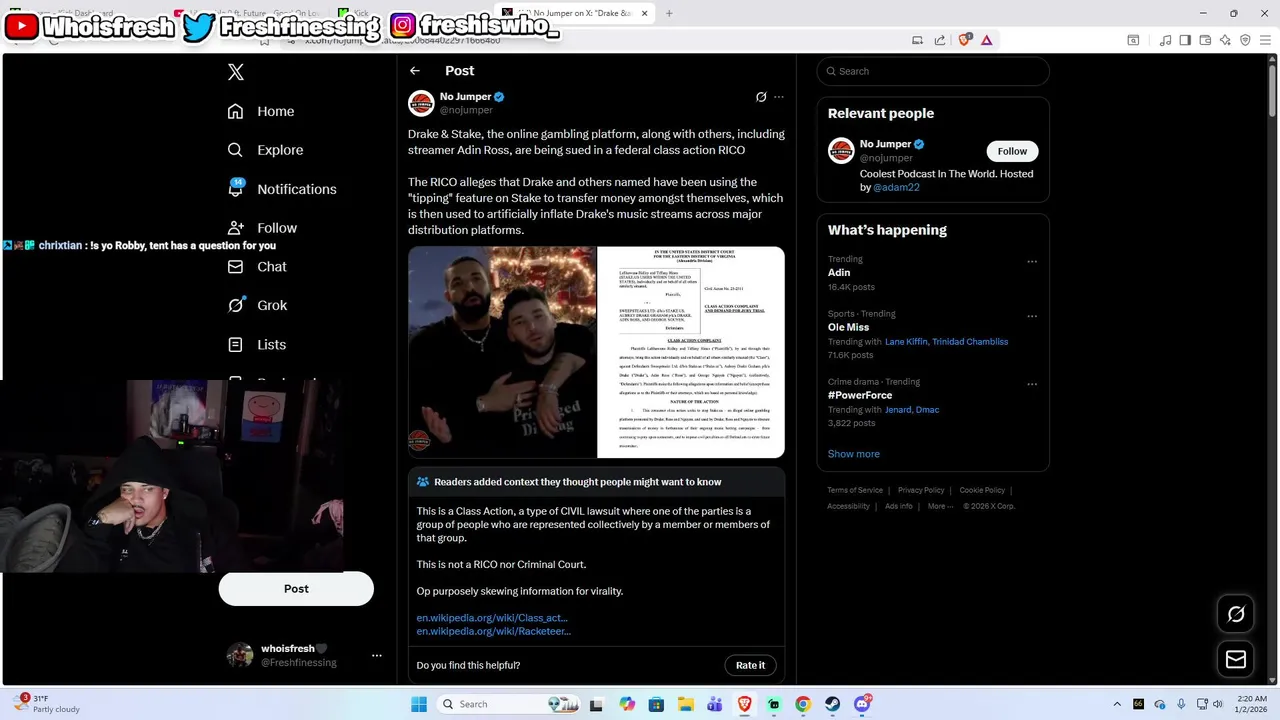Click into the X Search field

933,71
